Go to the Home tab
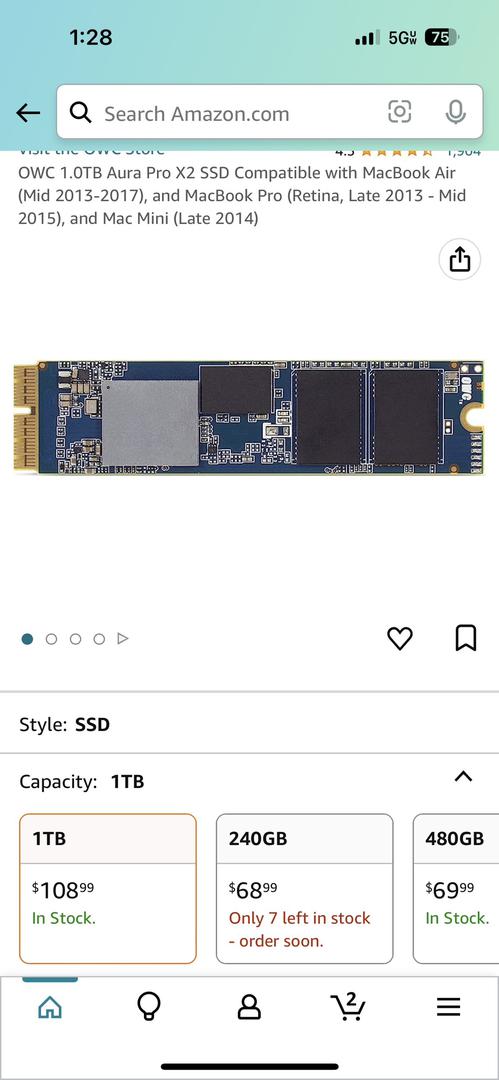This screenshot has height=1080, width=499. coord(50,1008)
